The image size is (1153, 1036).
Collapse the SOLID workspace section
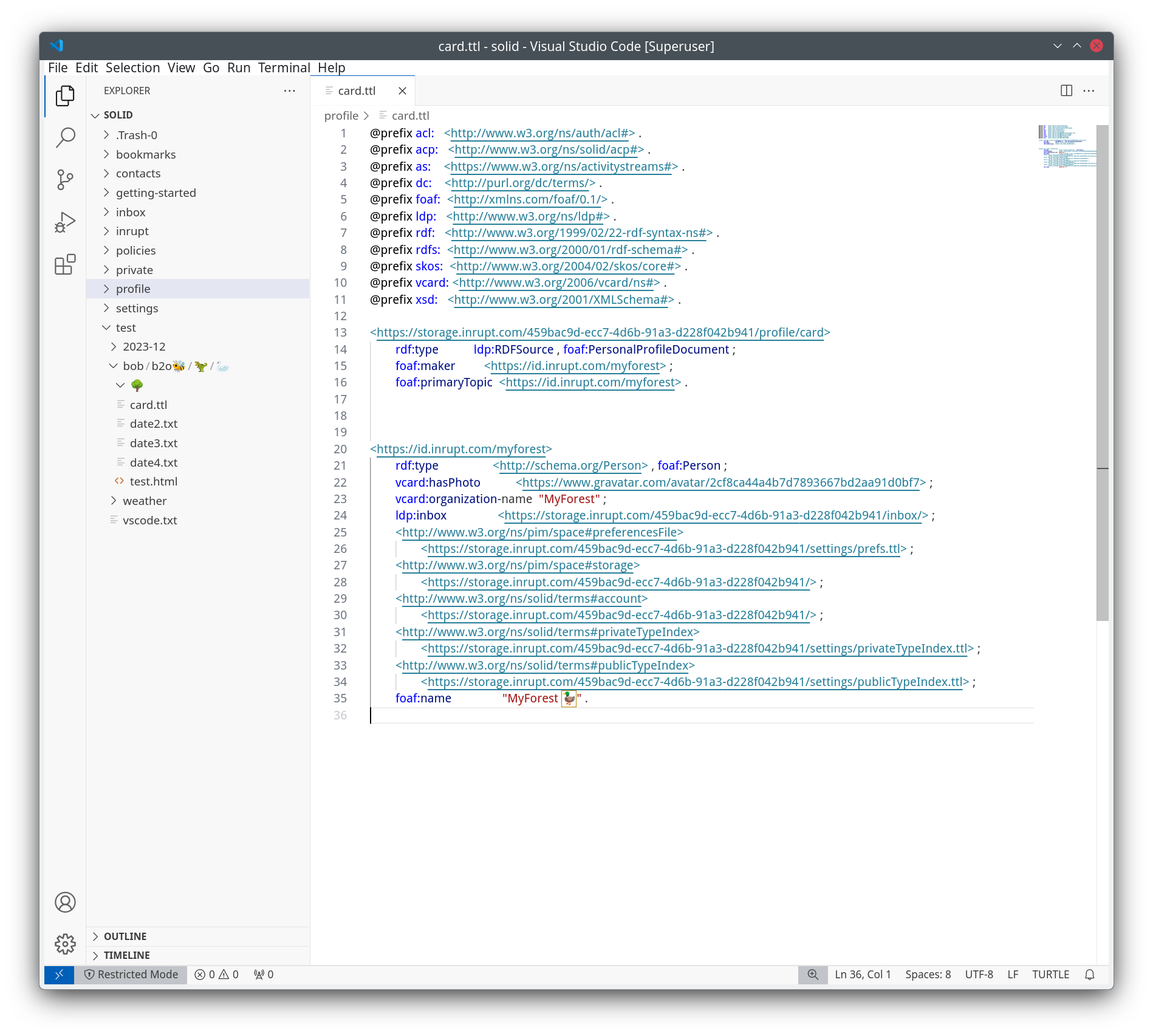pyautogui.click(x=198, y=115)
